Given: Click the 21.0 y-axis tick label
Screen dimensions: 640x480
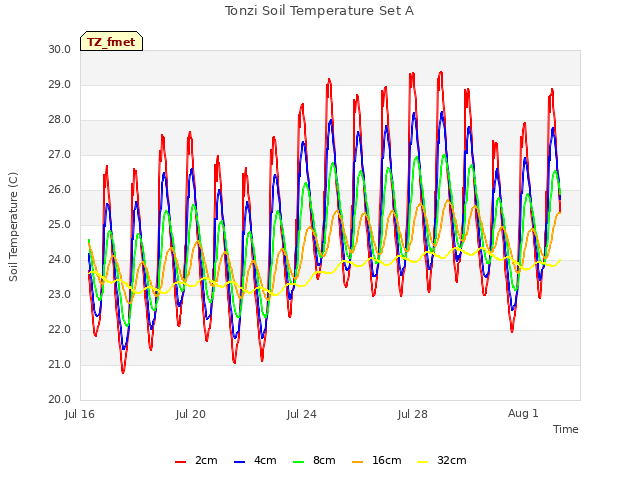Looking at the screenshot, I should [x=60, y=364].
